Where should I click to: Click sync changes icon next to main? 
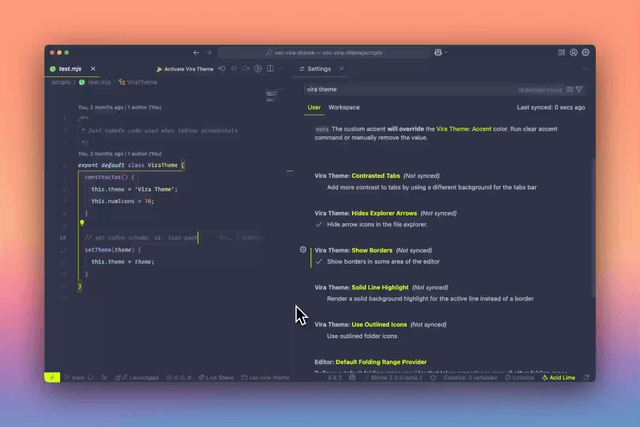tap(91, 378)
